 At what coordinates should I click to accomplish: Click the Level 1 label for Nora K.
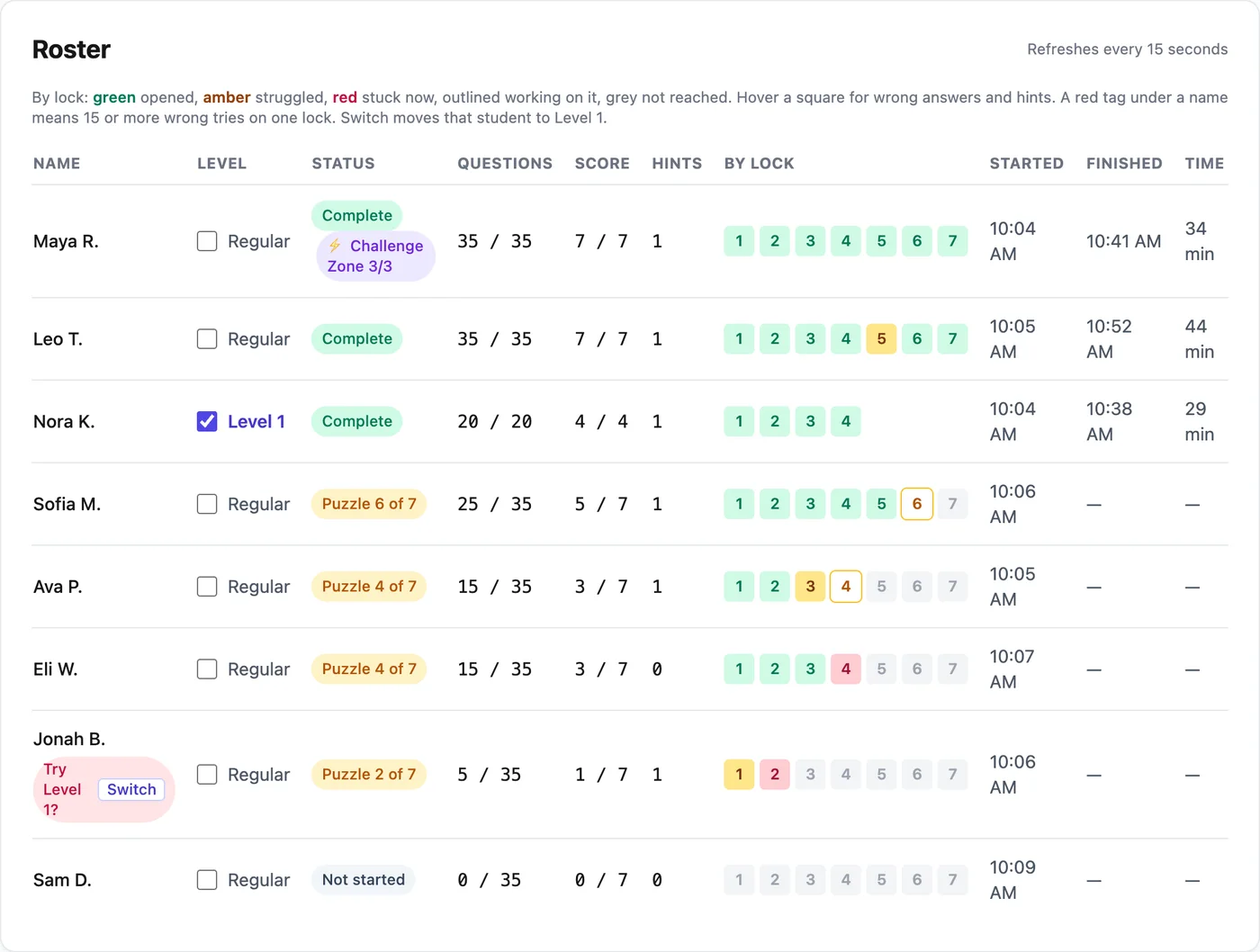[256, 421]
